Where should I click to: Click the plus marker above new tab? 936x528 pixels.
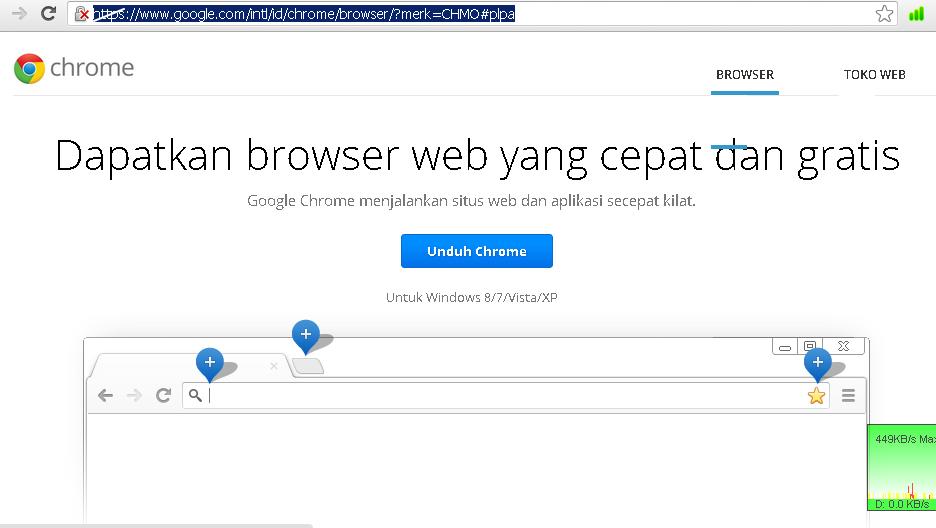point(306,336)
